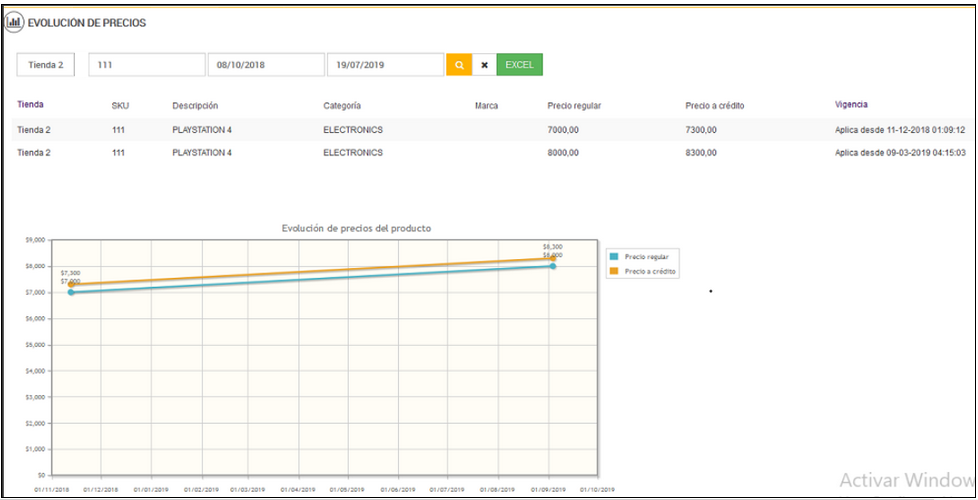Click the Evolucion de Precios chart icon
This screenshot has width=978, height=500.
coord(14,22)
